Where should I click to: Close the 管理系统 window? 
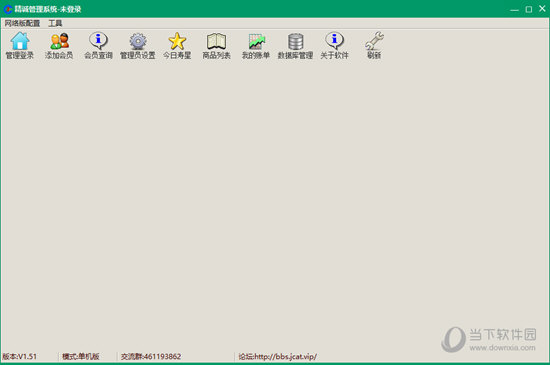542,9
